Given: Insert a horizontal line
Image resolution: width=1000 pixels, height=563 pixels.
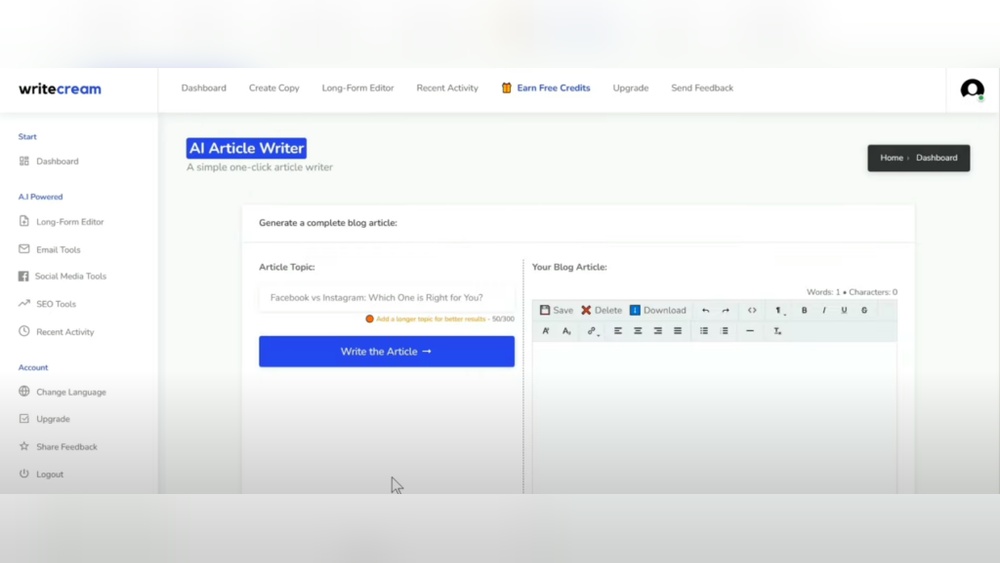Looking at the screenshot, I should point(750,331).
